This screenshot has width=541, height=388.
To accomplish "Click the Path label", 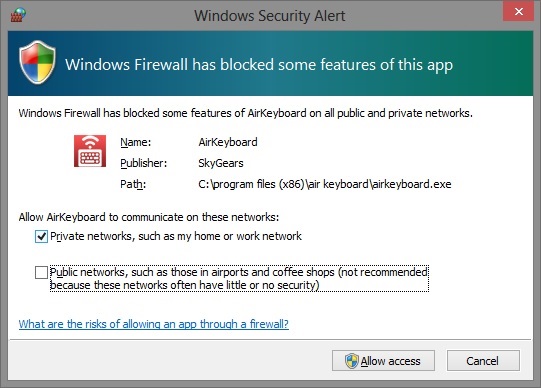I will (133, 184).
